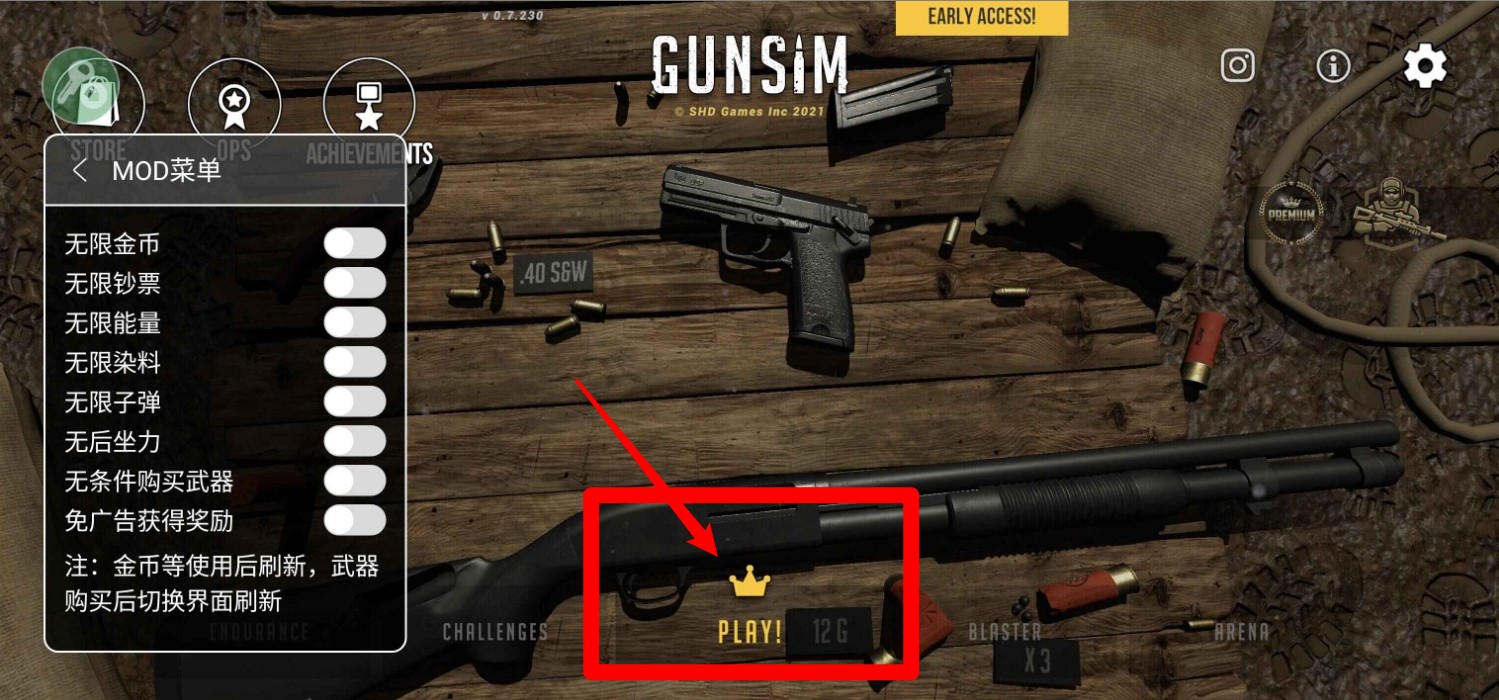Select the Arena mode tab
1499x700 pixels.
[x=1242, y=632]
